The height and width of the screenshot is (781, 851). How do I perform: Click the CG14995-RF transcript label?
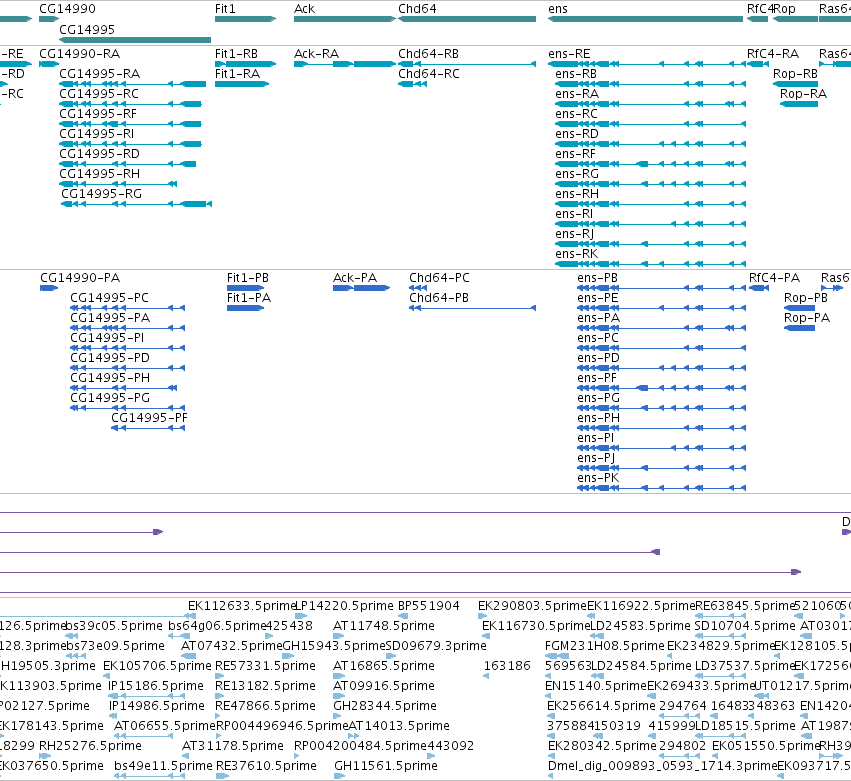pyautogui.click(x=98, y=114)
